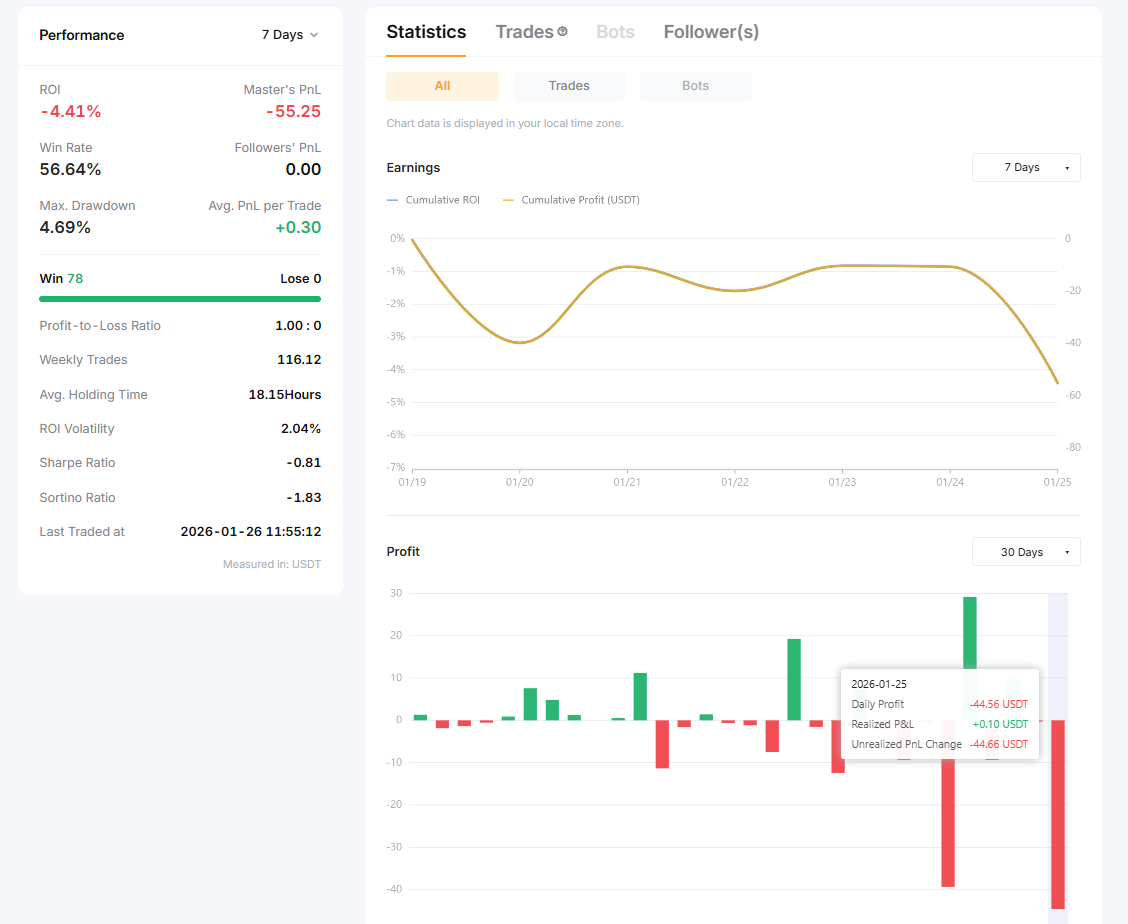Open the Earnings chart range dropdown

point(1026,168)
